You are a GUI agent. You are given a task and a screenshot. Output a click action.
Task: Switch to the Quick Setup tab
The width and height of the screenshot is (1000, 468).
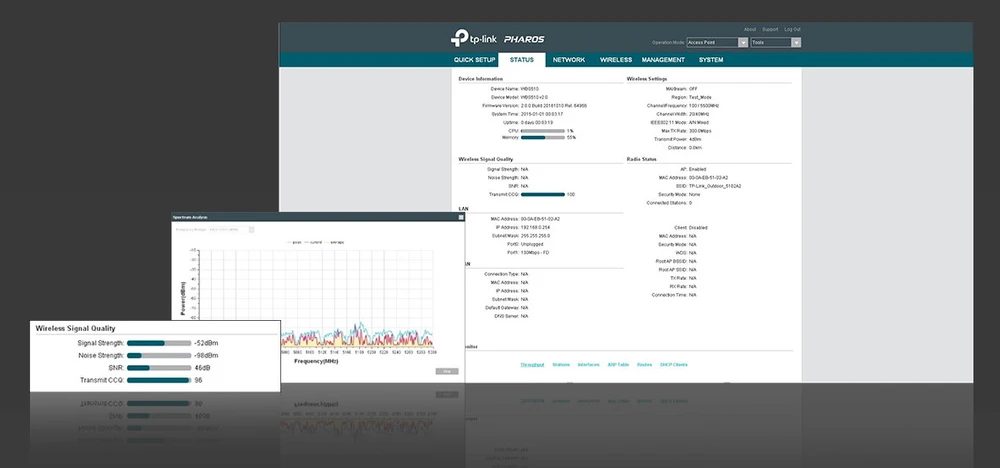tap(474, 60)
